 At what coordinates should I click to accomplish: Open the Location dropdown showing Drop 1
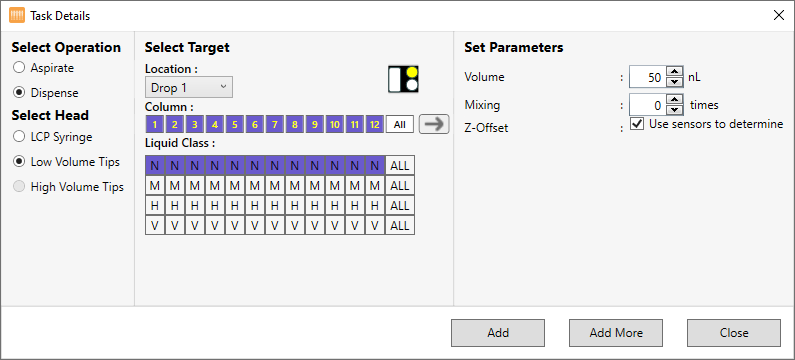pos(189,87)
